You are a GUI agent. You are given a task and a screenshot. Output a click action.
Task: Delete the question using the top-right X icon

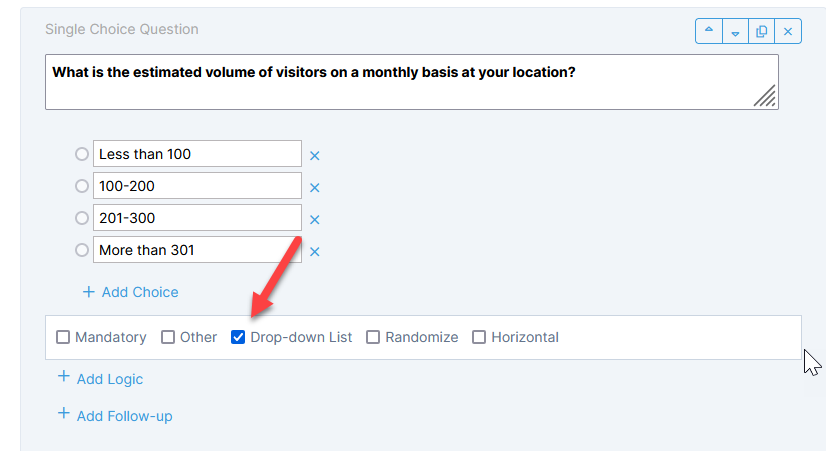[x=788, y=32]
